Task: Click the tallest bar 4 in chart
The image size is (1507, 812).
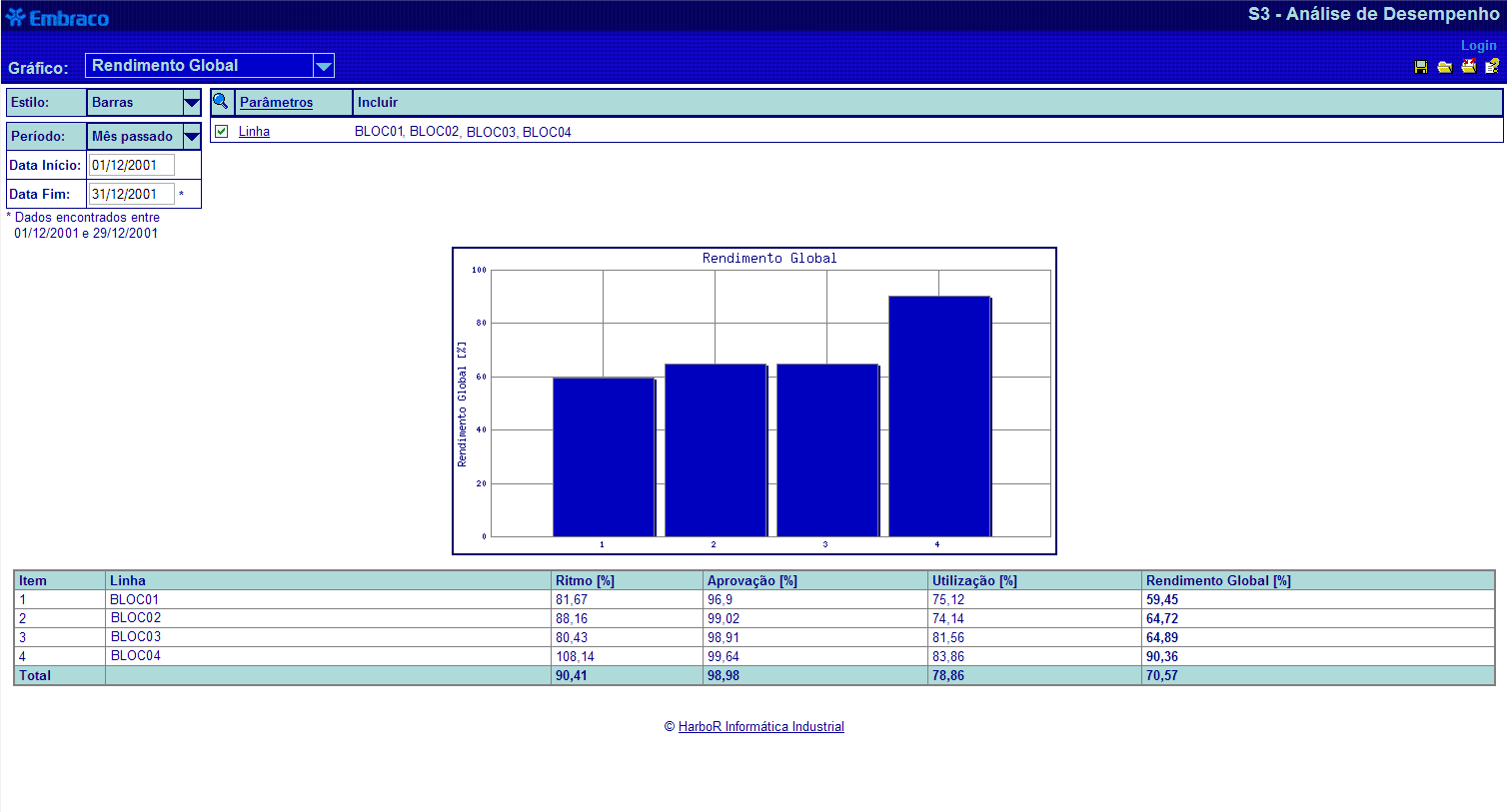Action: [939, 416]
